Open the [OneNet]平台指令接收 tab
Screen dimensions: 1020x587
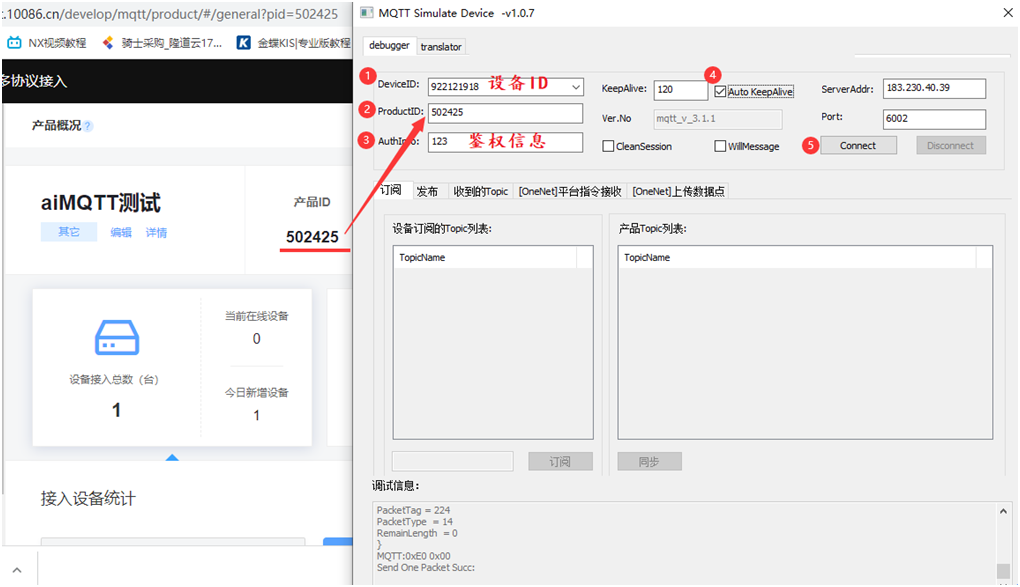(x=570, y=191)
